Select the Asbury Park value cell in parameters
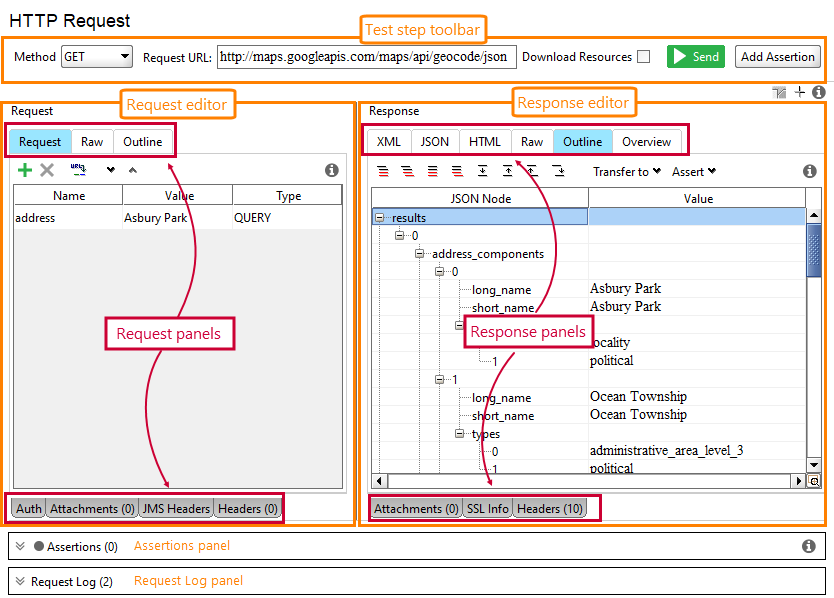 177,218
